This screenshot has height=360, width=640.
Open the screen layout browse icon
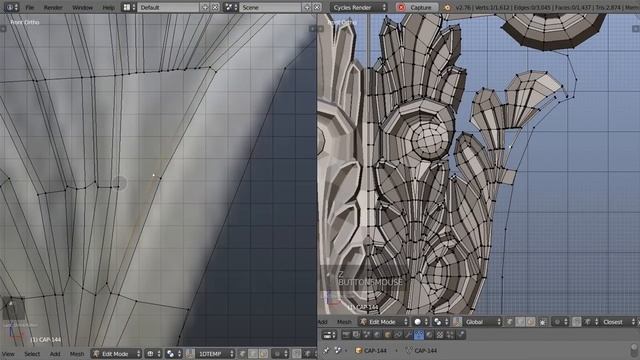pos(129,7)
